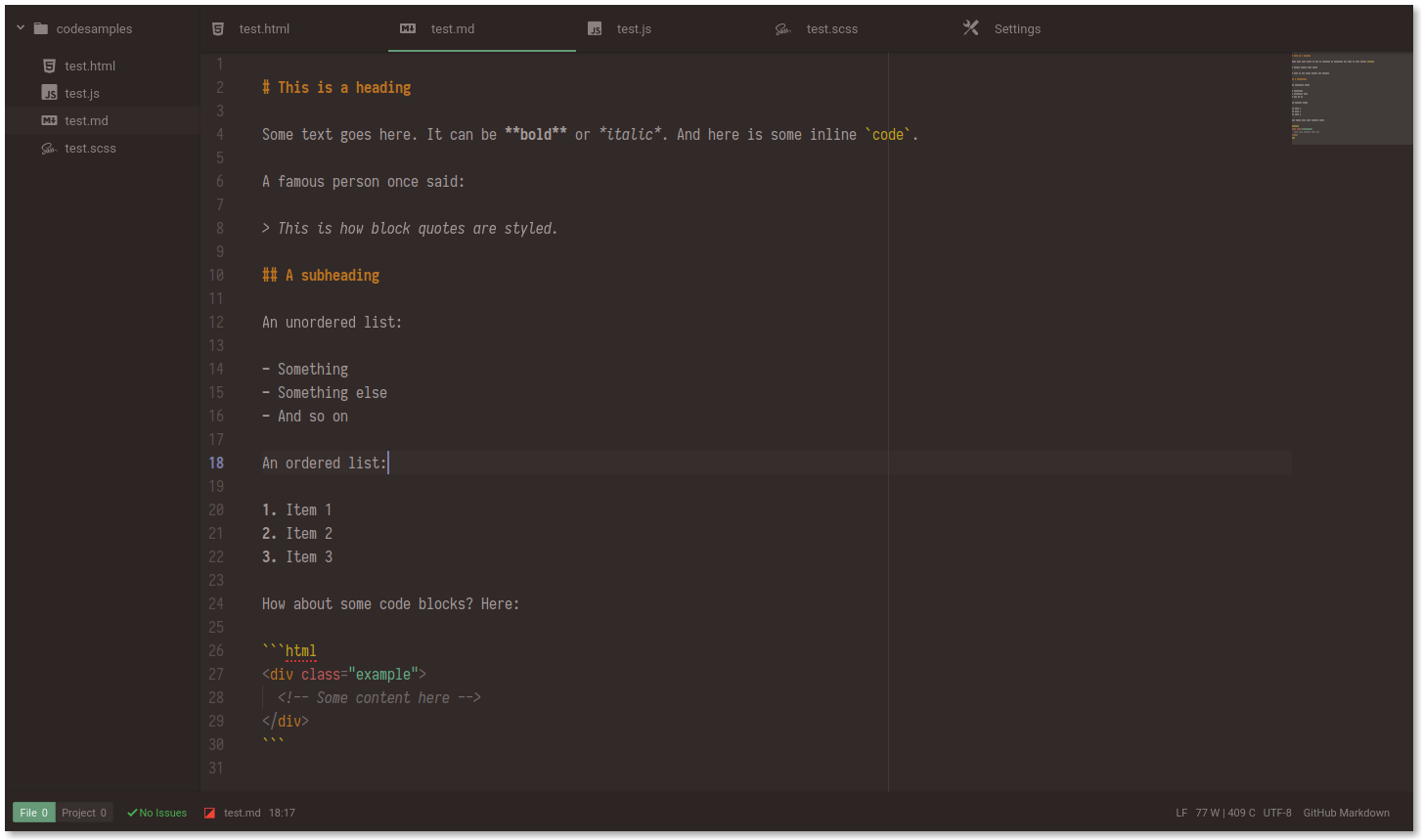Click the Markdown icon on the test.md tab
This screenshot has height=840, width=1422.
click(408, 28)
